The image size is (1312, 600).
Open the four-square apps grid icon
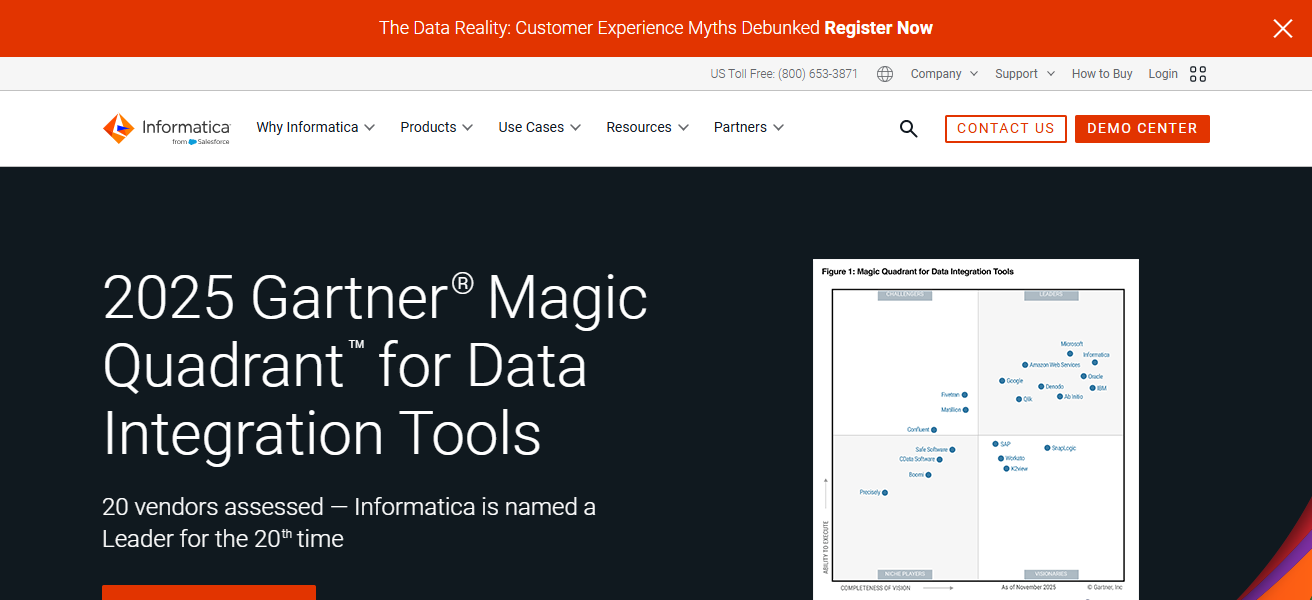(1198, 74)
